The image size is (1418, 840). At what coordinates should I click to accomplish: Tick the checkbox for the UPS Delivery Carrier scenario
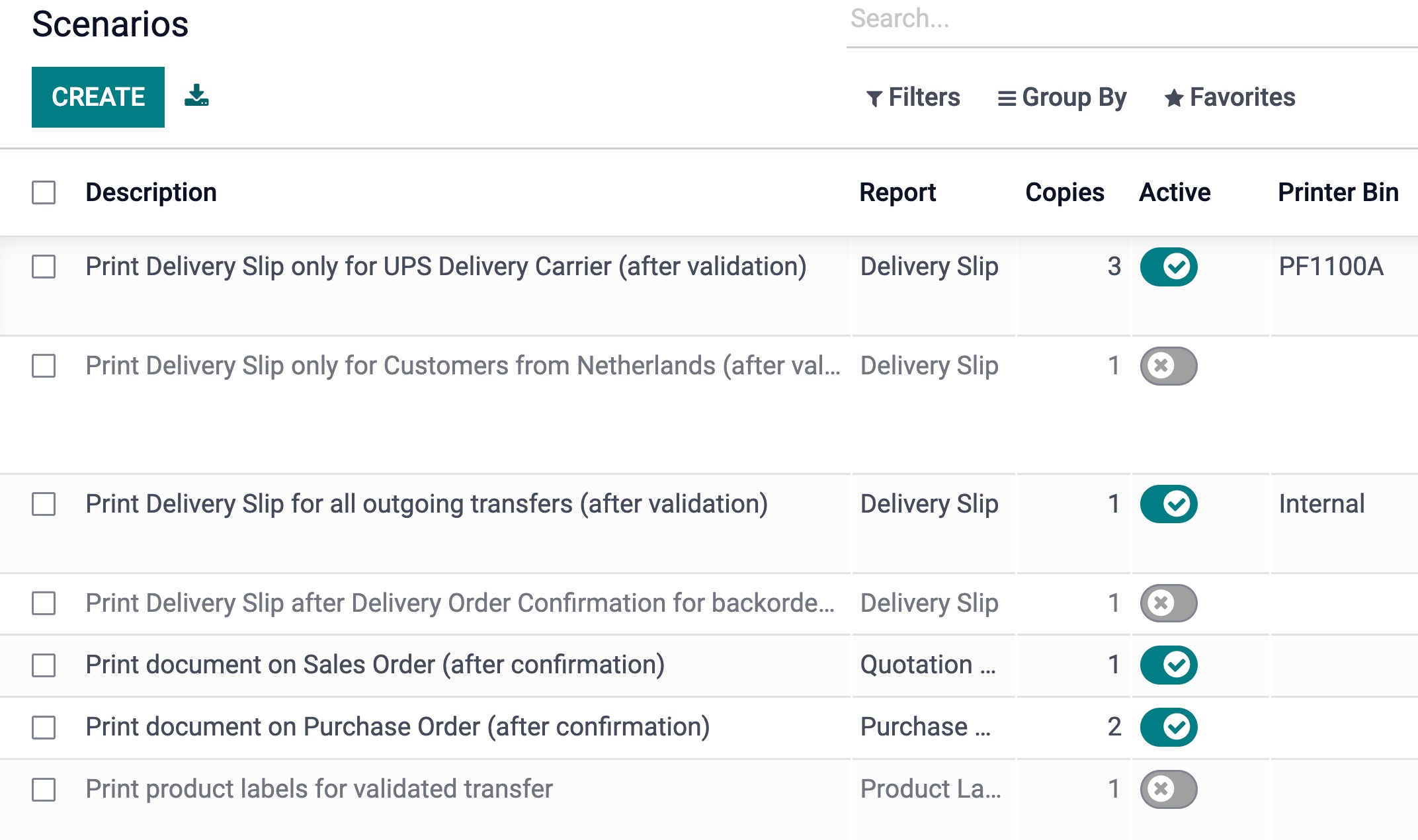[x=44, y=267]
